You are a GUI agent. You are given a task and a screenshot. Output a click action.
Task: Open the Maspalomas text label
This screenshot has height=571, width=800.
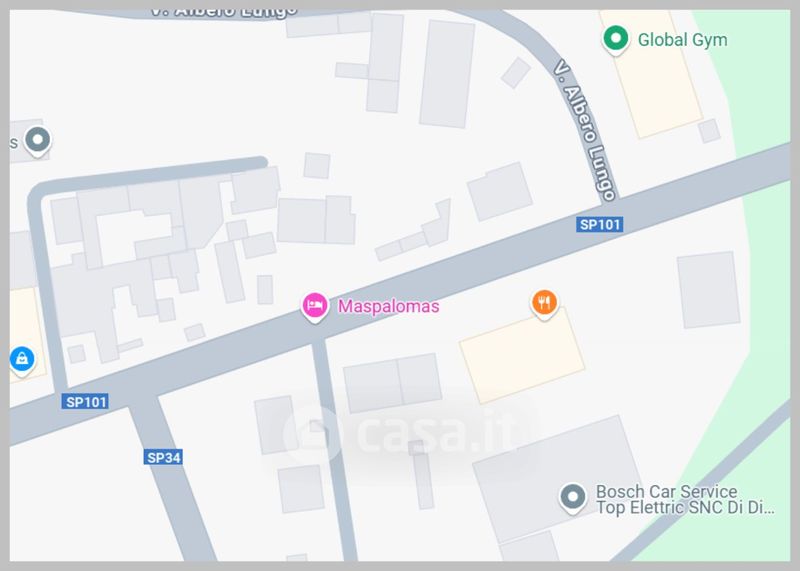[388, 306]
